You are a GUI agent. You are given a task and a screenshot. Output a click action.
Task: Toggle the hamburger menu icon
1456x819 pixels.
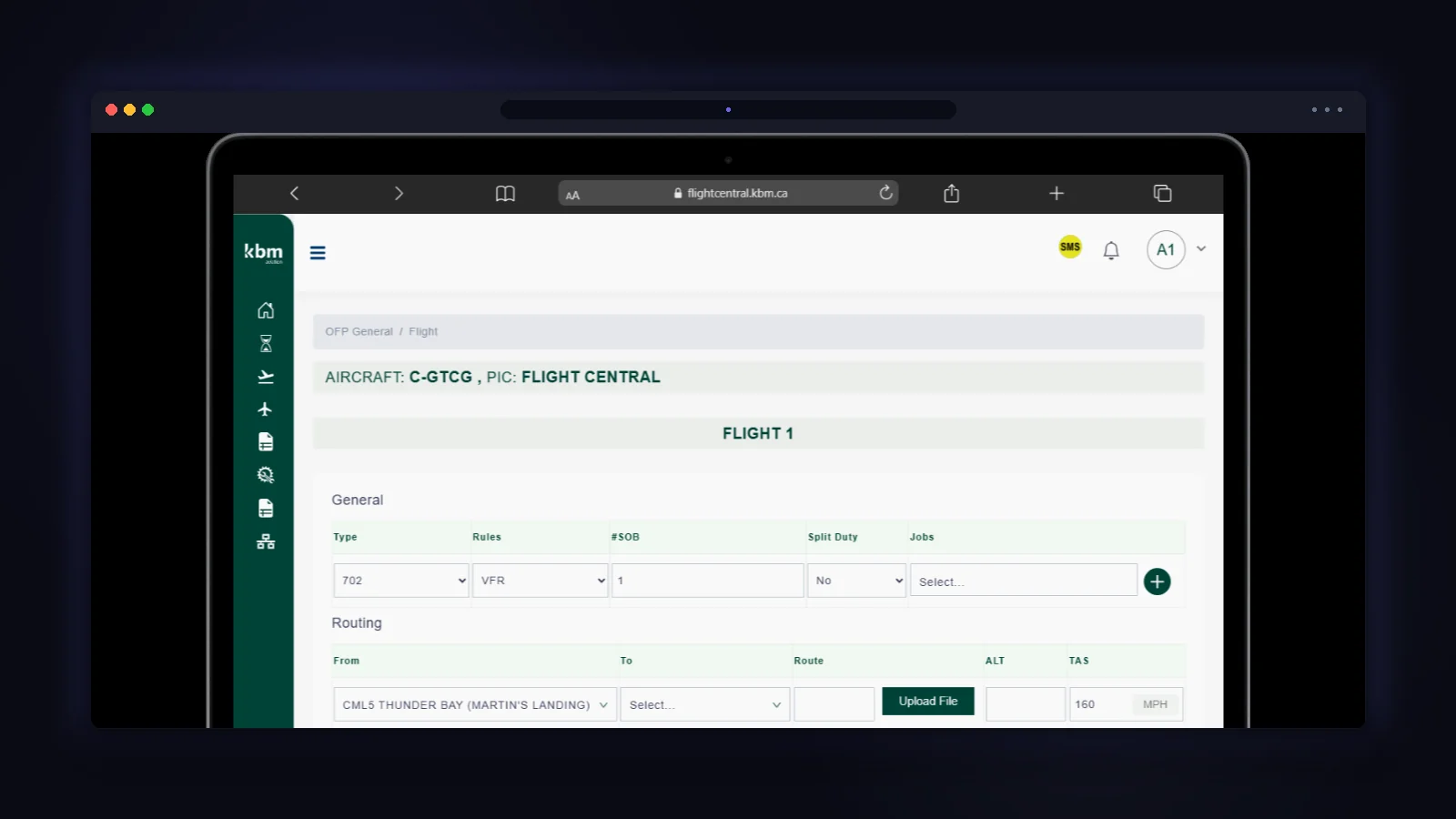click(318, 253)
